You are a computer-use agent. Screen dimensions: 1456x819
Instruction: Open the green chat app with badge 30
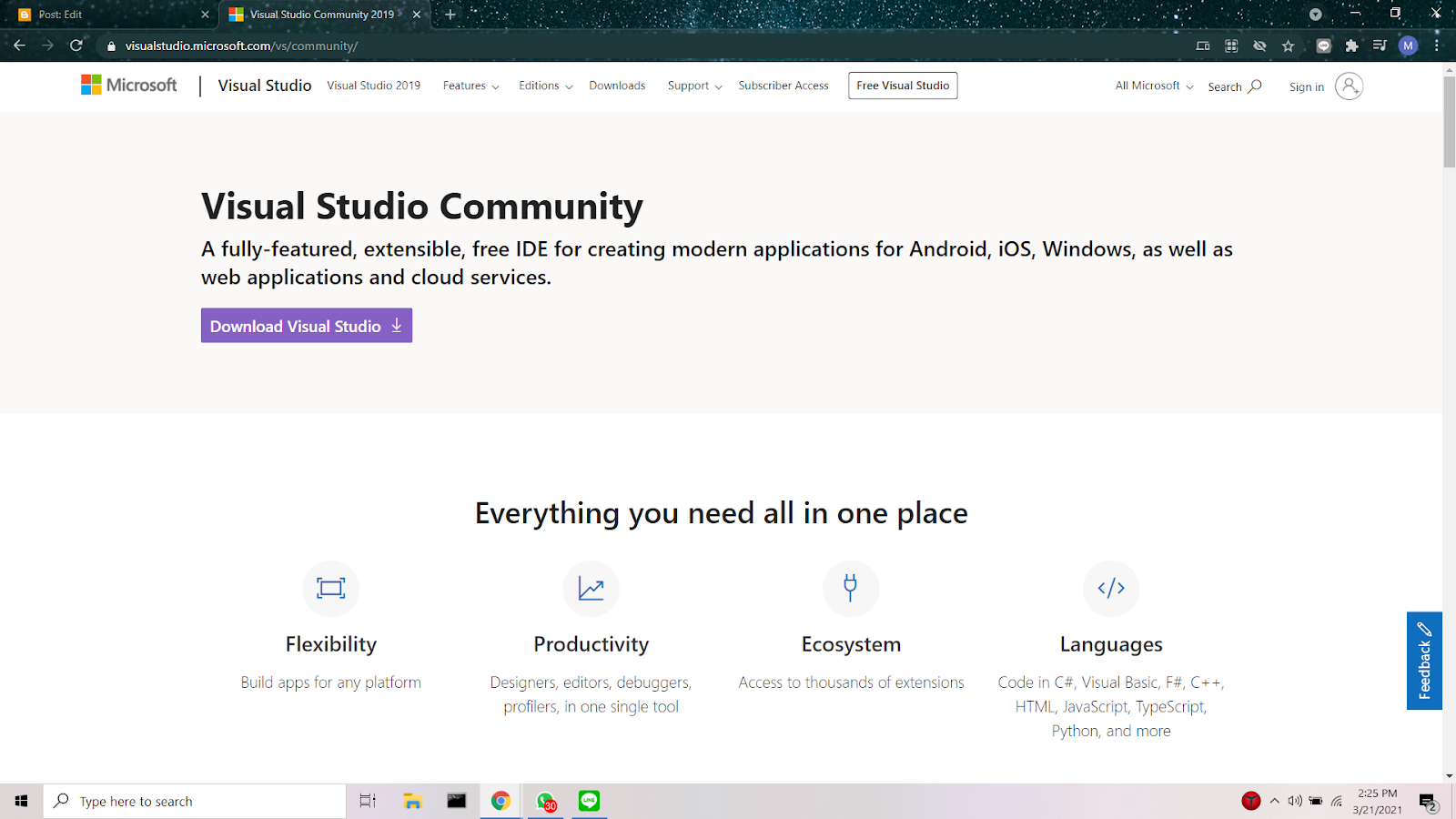click(x=545, y=801)
